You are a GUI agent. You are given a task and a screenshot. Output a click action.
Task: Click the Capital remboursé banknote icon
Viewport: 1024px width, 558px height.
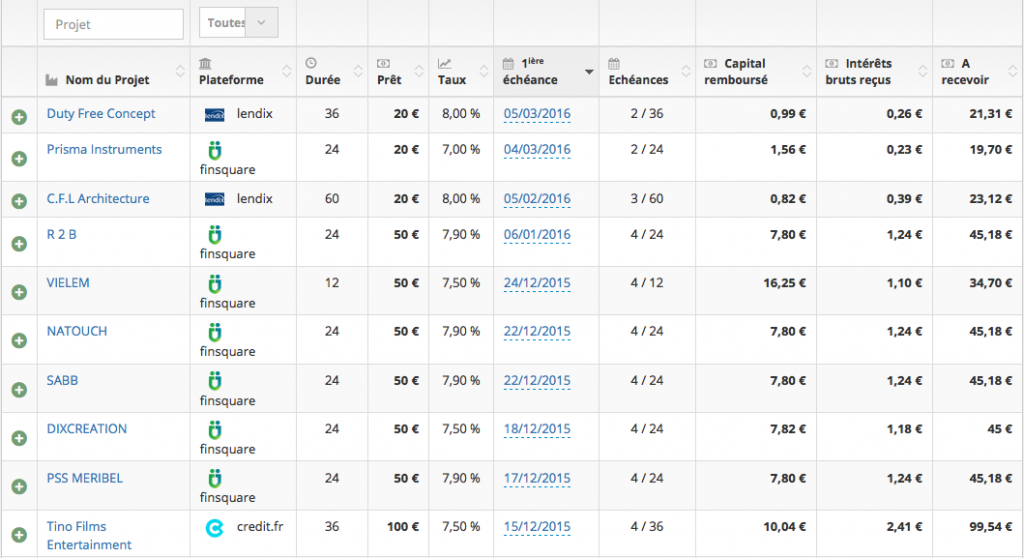(x=711, y=63)
